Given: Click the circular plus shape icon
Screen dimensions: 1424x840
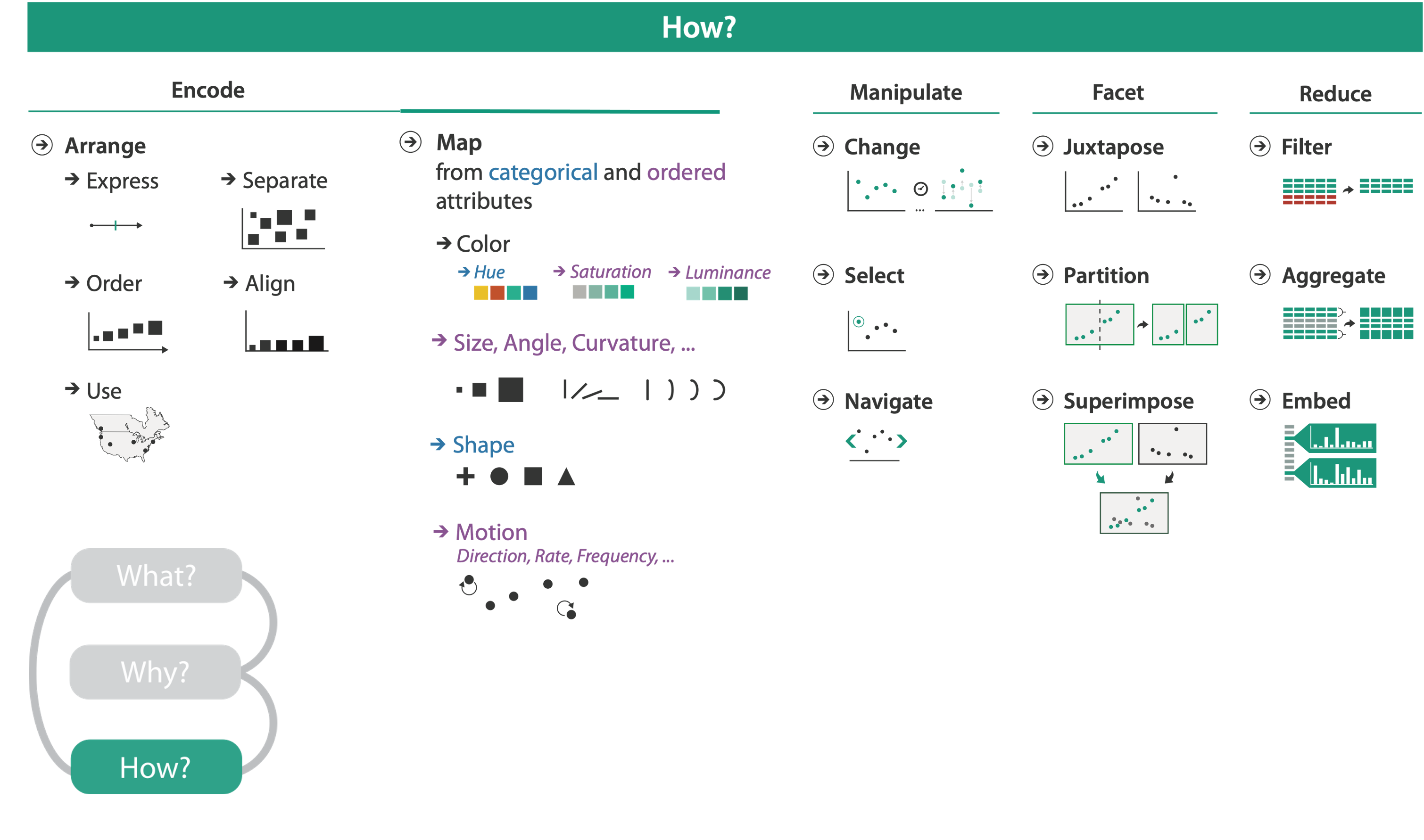Looking at the screenshot, I should (465, 477).
